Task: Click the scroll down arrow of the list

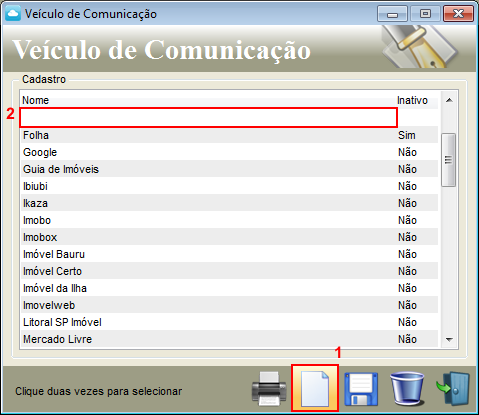Action: [x=449, y=339]
